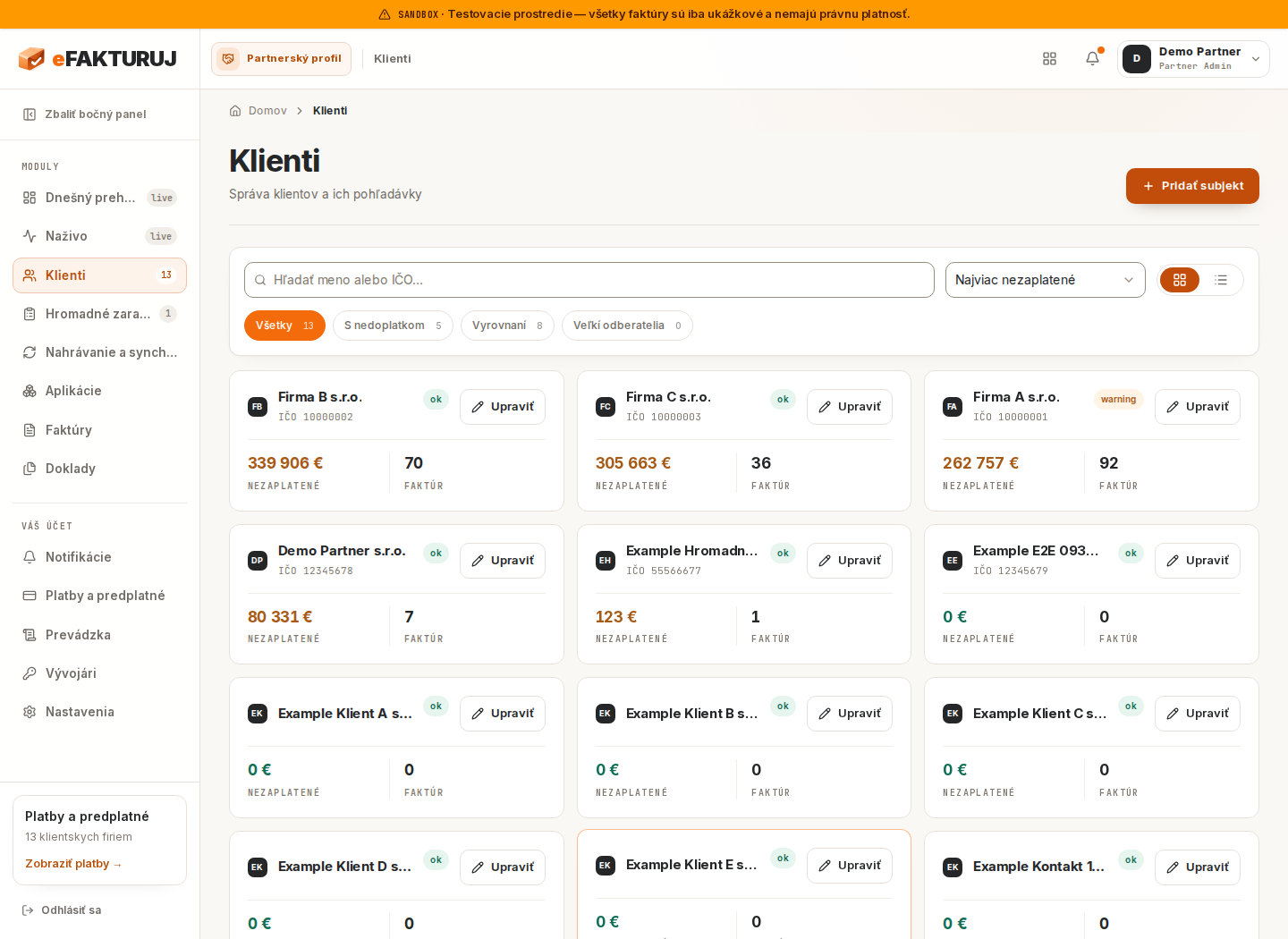Open Nahrávanie a synchronizácia in sidebar
The image size is (1288, 939).
point(99,352)
